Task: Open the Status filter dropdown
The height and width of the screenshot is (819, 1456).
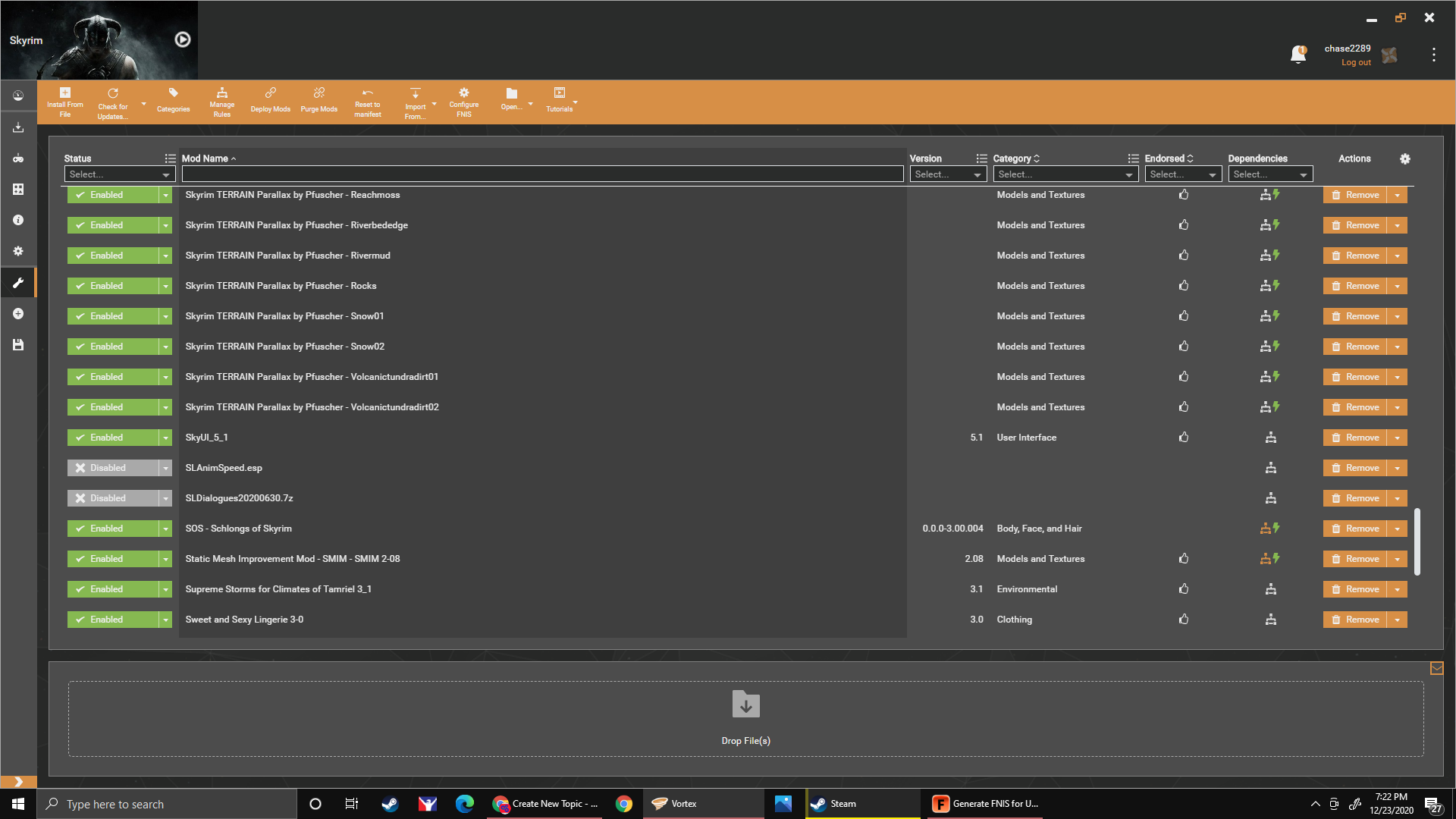Action: click(x=119, y=174)
